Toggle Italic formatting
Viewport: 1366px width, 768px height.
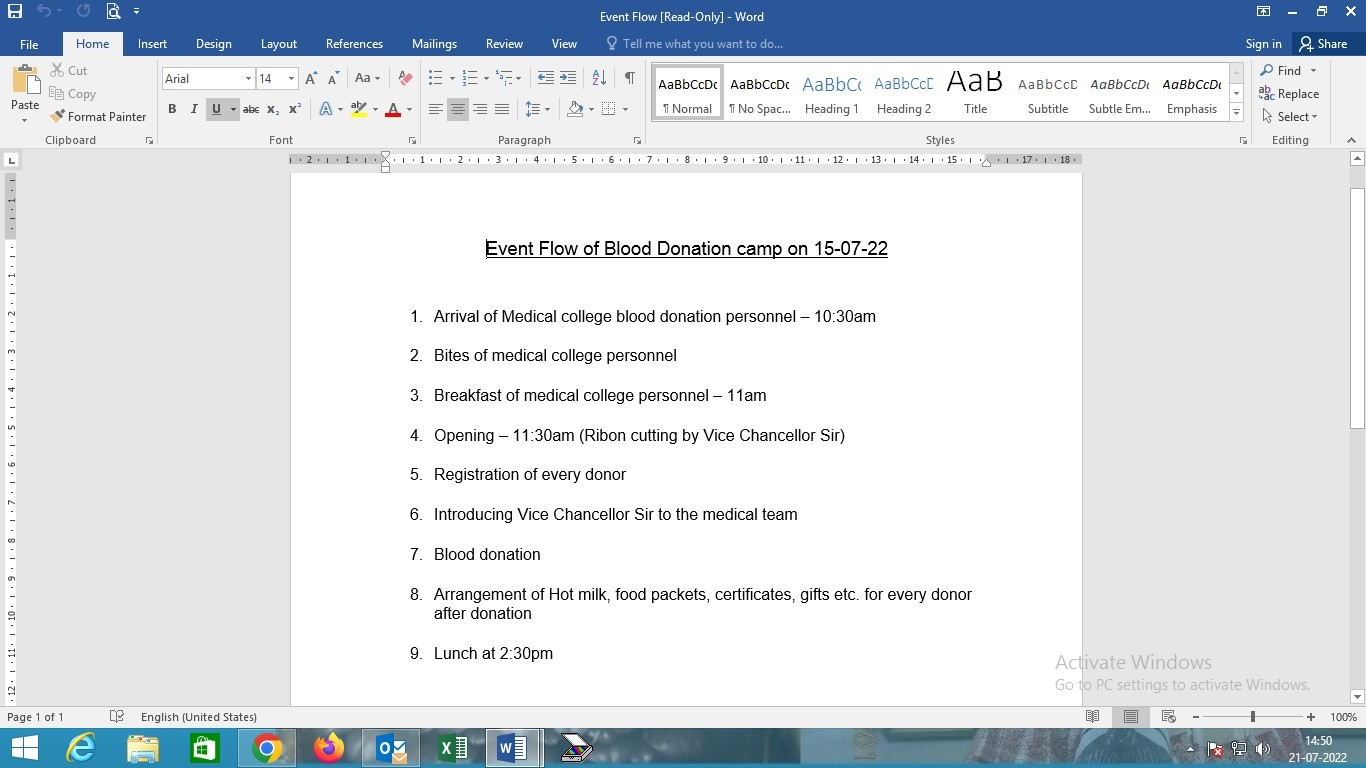[x=194, y=109]
